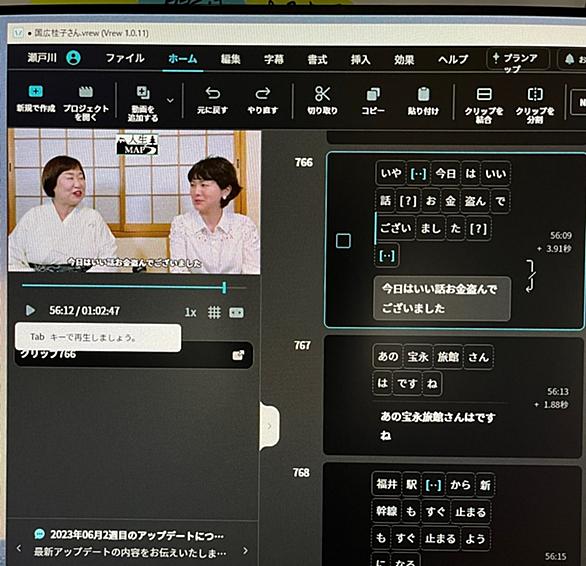This screenshot has width=586, height=566.
Task: Select word いや in clip 766
Action: pyautogui.click(x=391, y=173)
